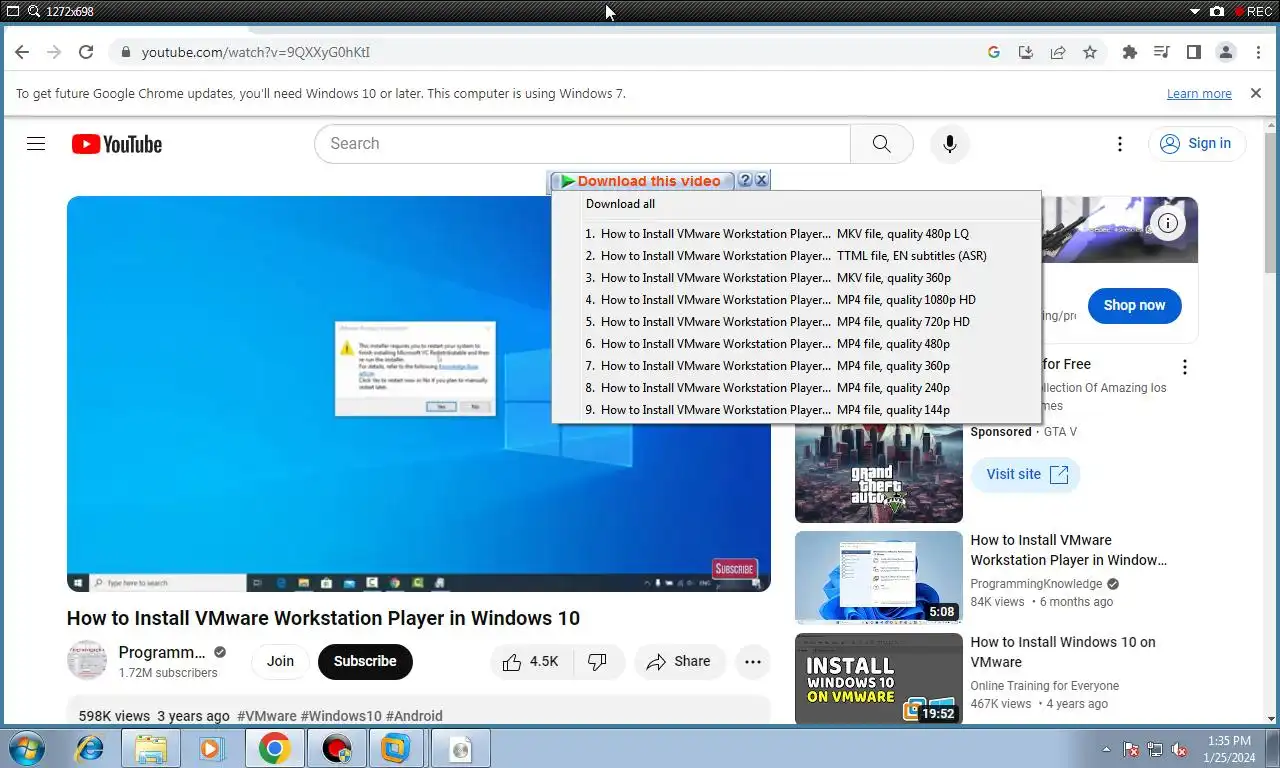Start voice search with microphone
The width and height of the screenshot is (1280, 768).
[x=950, y=144]
